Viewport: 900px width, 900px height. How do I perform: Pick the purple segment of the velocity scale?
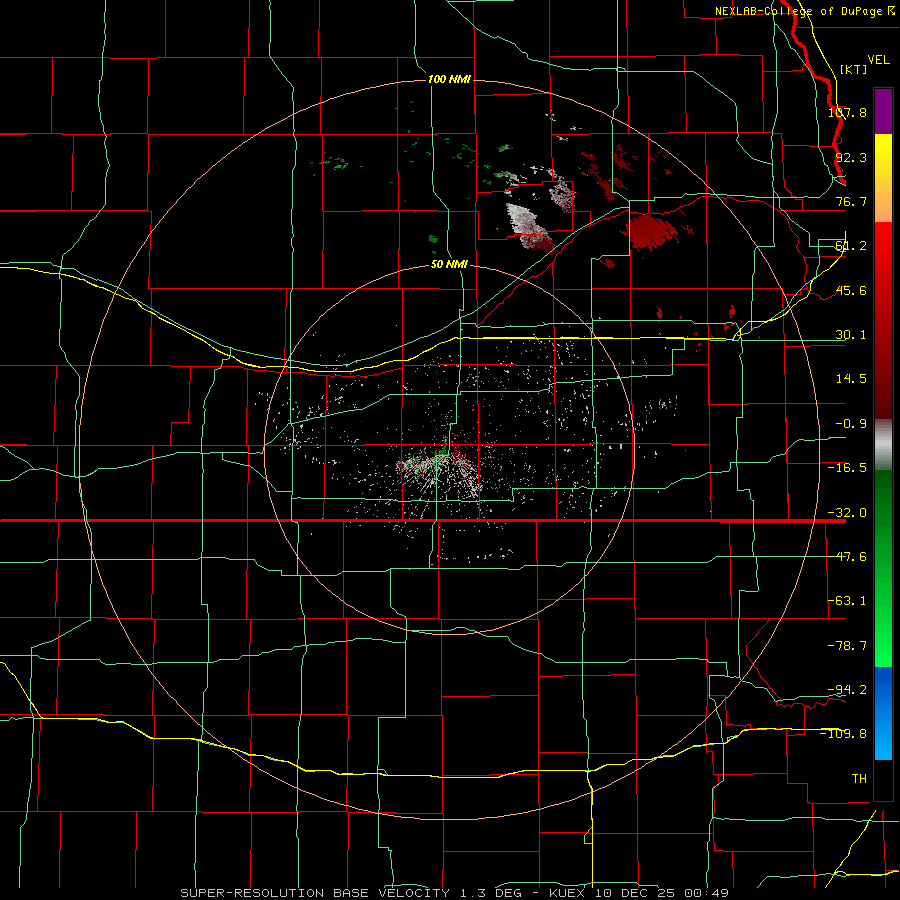click(x=883, y=111)
